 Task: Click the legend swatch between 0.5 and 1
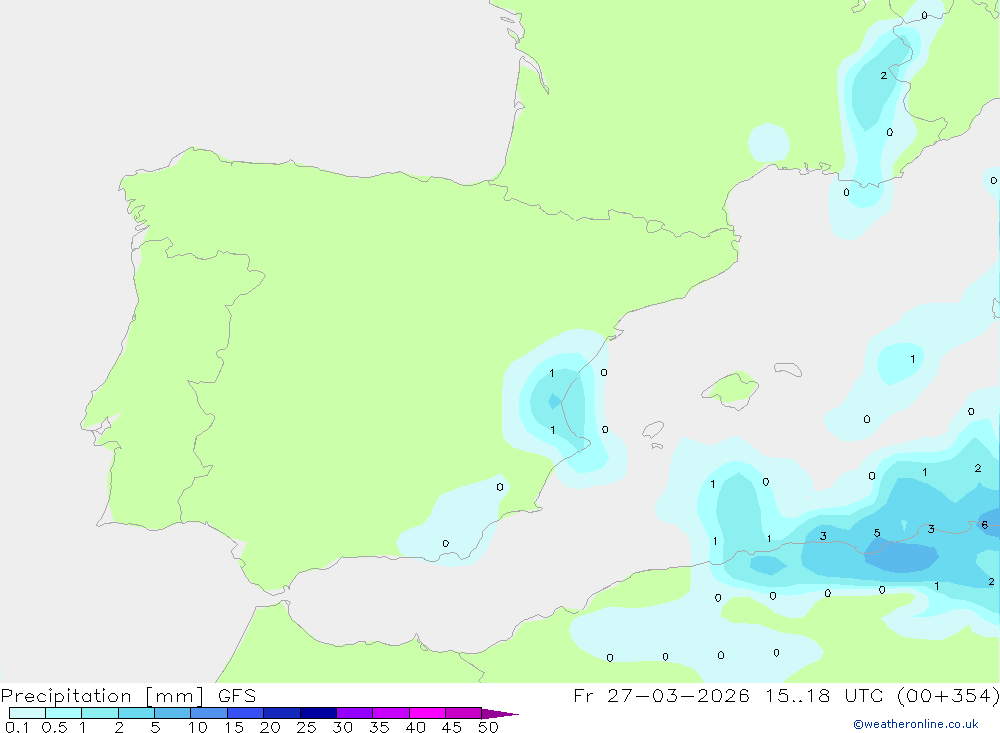(x=63, y=713)
